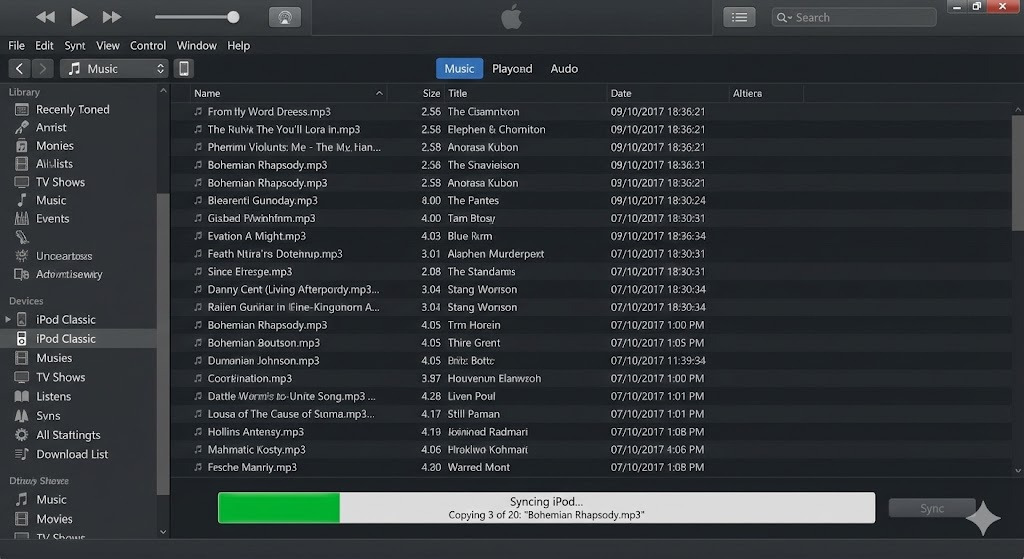Select track Bohemian Boutson.mp3
Image resolution: width=1024 pixels, height=559 pixels.
coord(264,343)
